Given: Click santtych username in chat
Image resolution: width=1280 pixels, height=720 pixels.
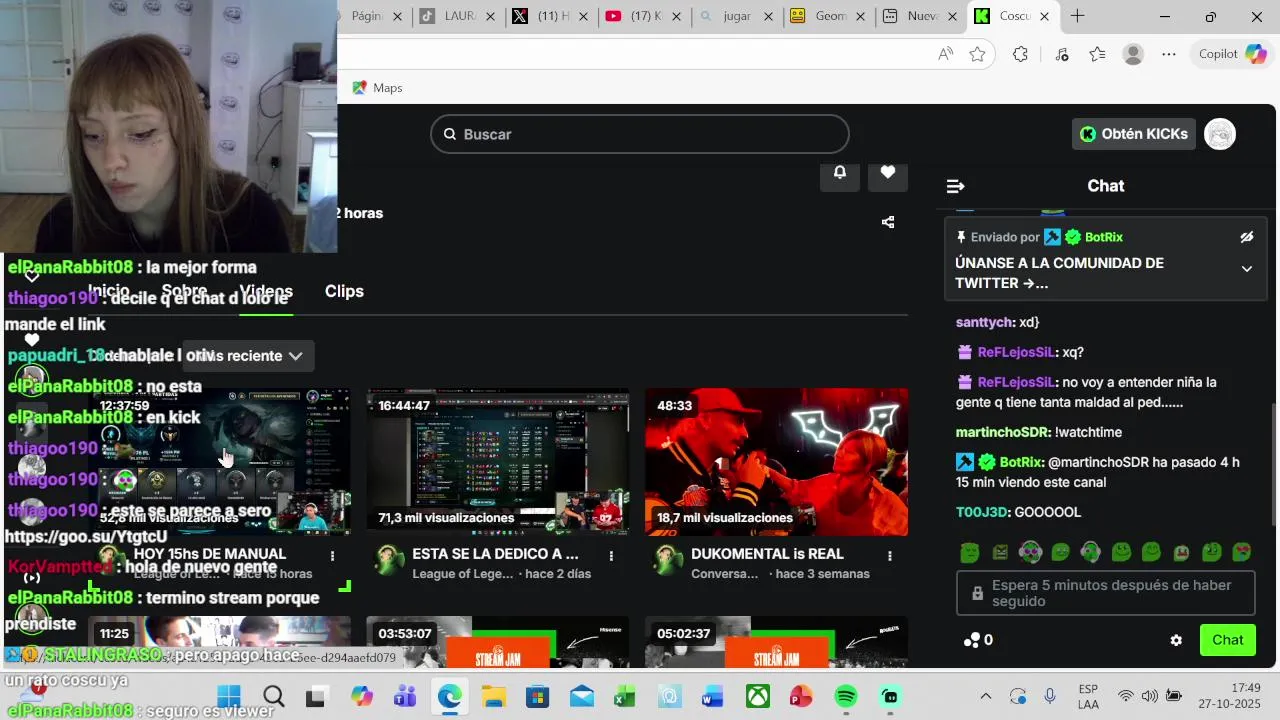Looking at the screenshot, I should pyautogui.click(x=985, y=322).
